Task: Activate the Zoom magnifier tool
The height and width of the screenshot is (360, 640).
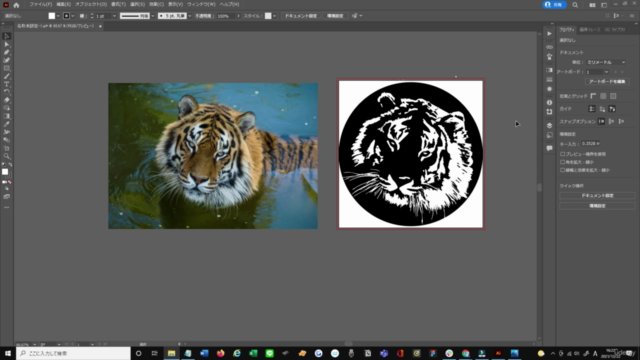Action: [x=7, y=156]
